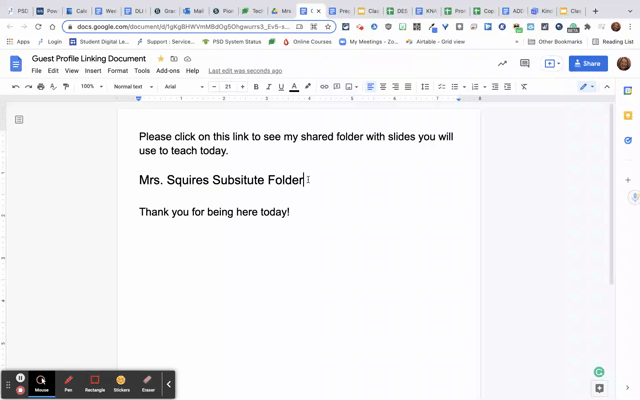Click Increase indent icon
Screen dimensions: 640x400
click(507, 87)
